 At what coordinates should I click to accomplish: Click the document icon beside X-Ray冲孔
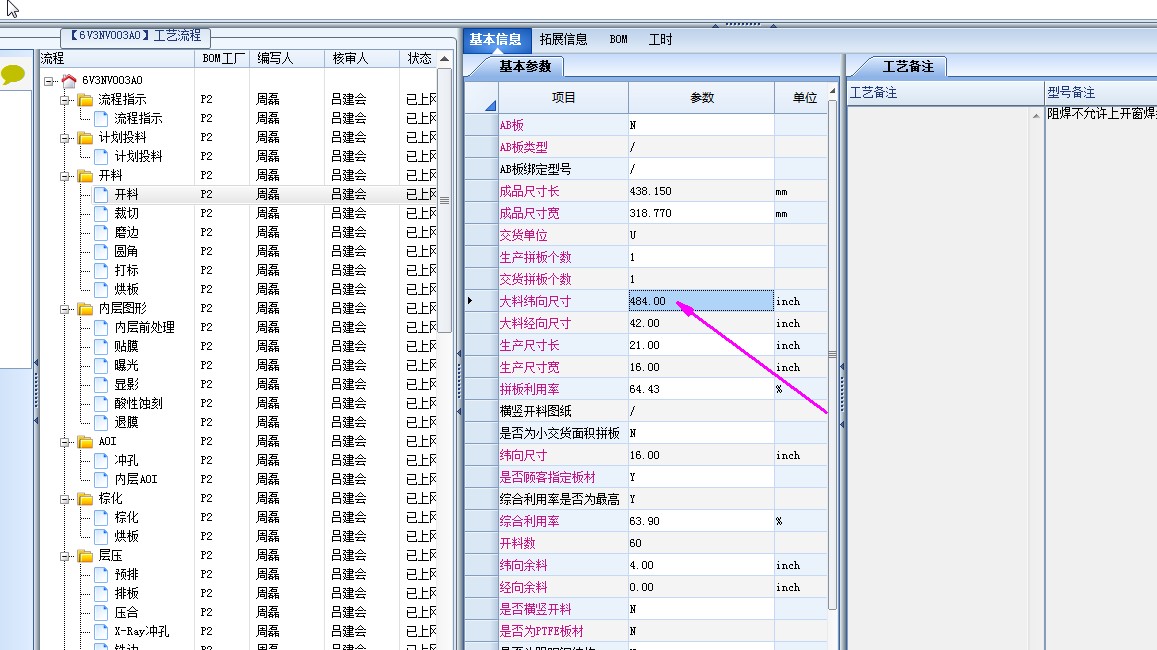pos(101,632)
